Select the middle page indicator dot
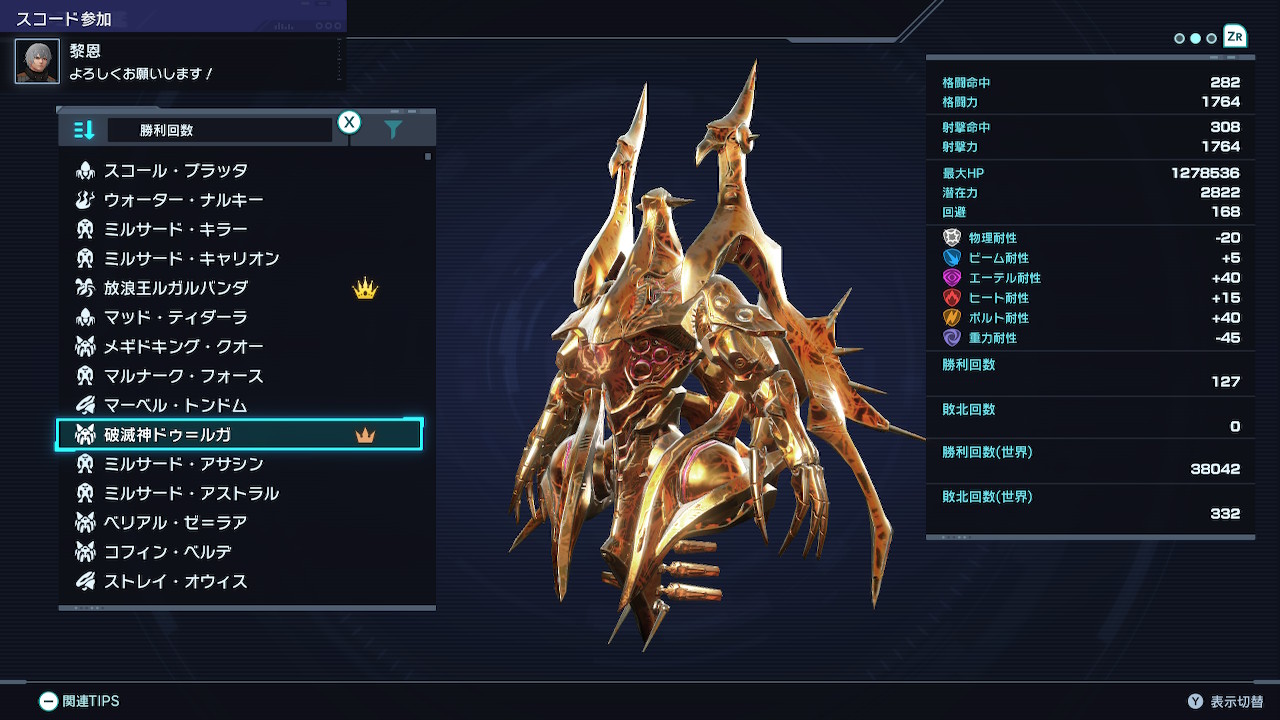 pos(1195,38)
